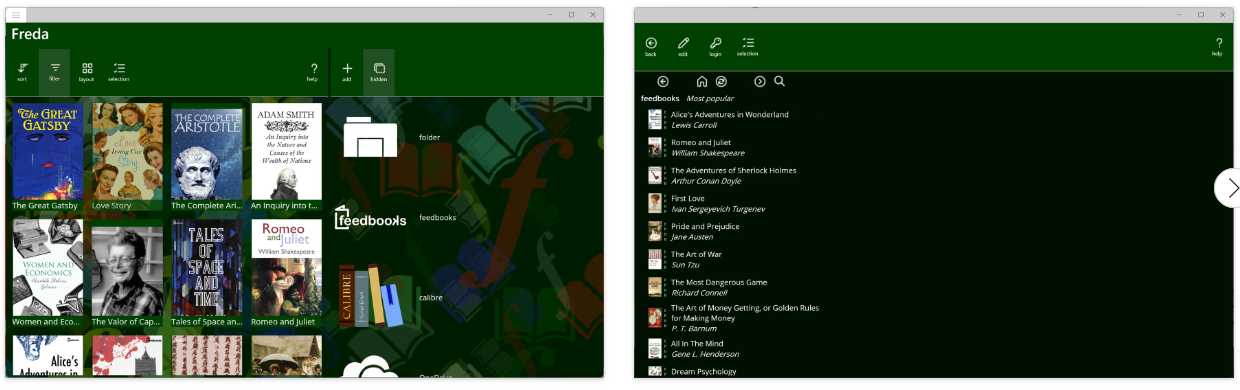The width and height of the screenshot is (1240, 390).
Task: Click author name Sun Tzu
Action: pos(686,265)
